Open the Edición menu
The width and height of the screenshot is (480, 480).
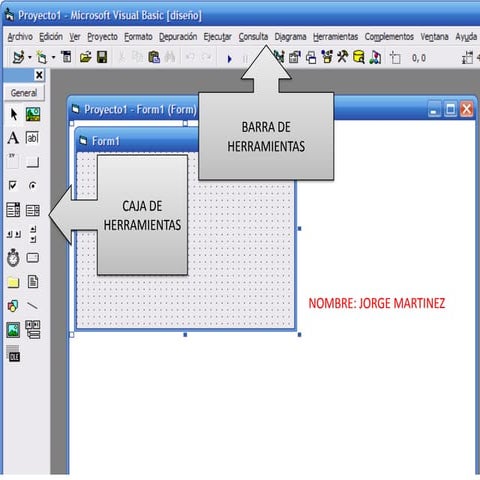click(x=51, y=36)
